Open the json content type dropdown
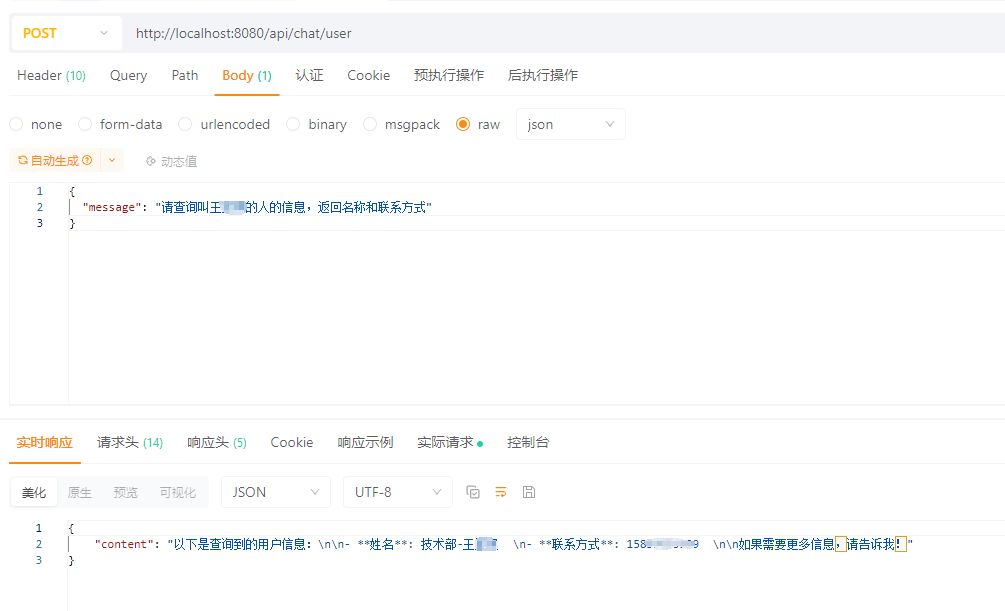 [x=570, y=124]
